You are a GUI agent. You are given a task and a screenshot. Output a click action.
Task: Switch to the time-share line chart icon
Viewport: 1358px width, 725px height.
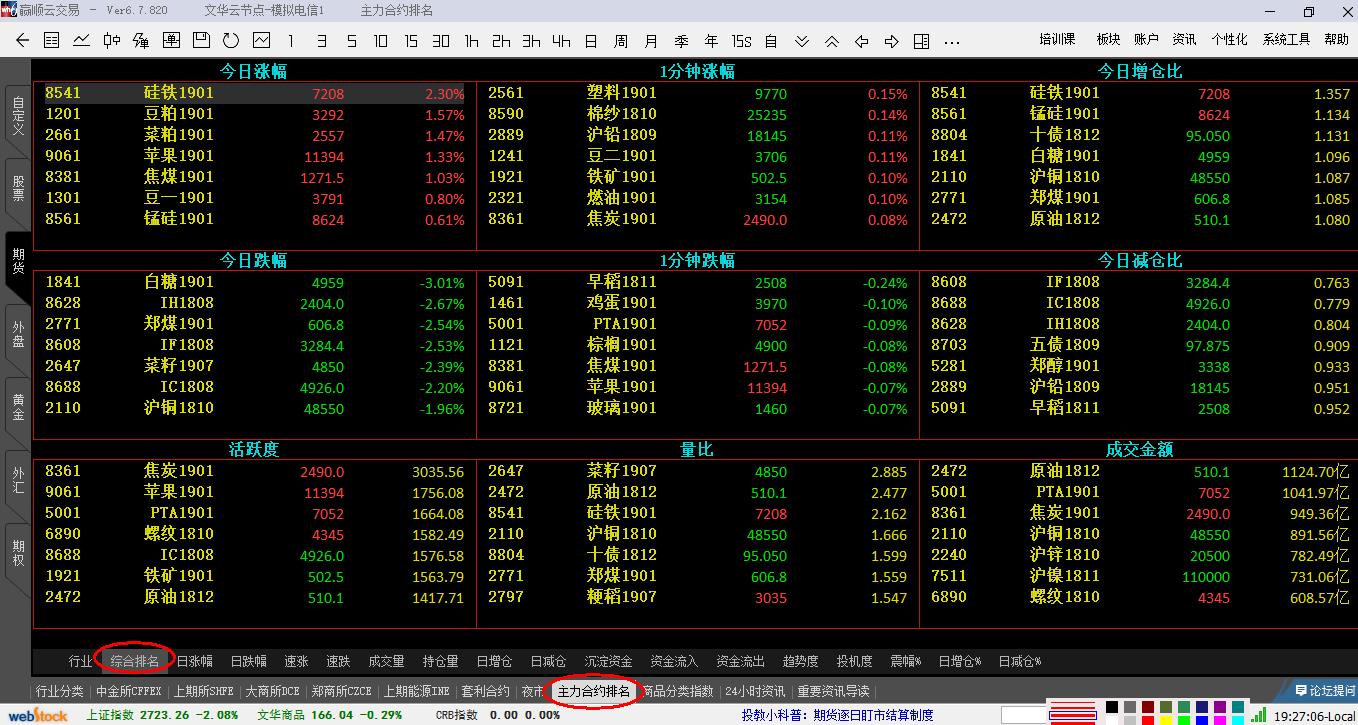[82, 41]
